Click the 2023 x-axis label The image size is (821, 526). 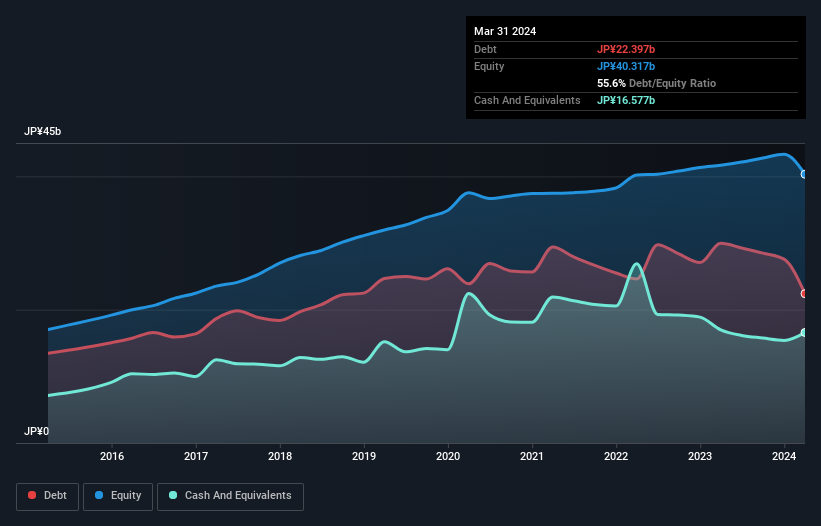pyautogui.click(x=700, y=456)
